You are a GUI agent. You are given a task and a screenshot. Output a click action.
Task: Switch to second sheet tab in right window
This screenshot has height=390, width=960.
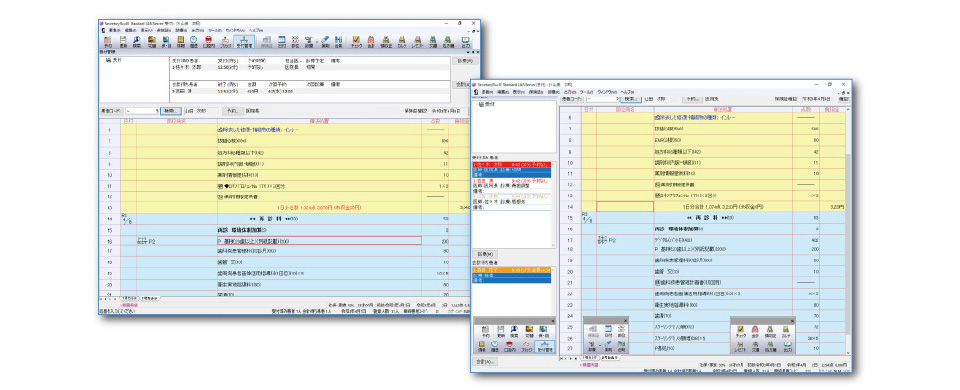610,358
